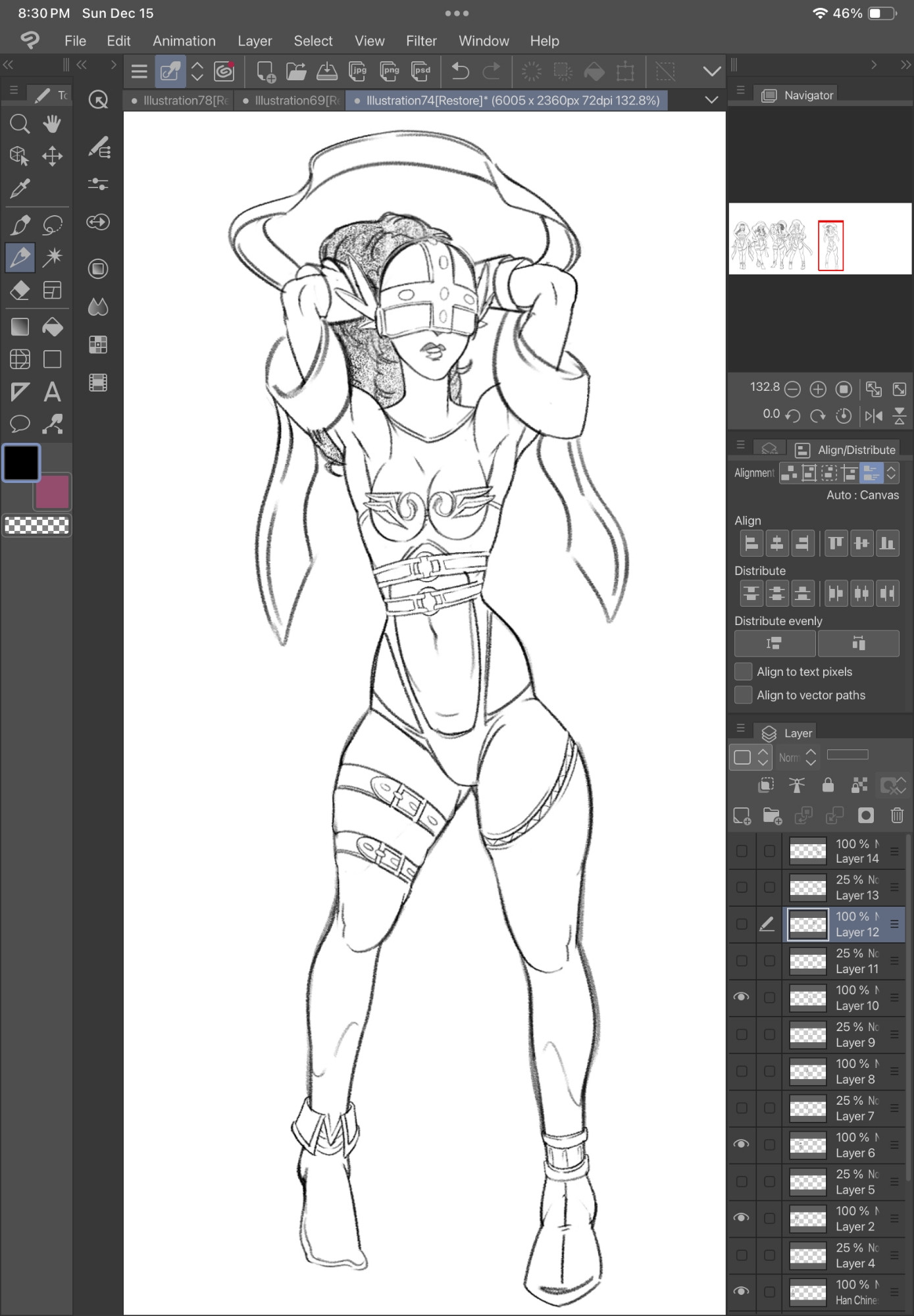This screenshot has width=914, height=1316.
Task: Open the canvas tab list dropdown
Action: 711,100
